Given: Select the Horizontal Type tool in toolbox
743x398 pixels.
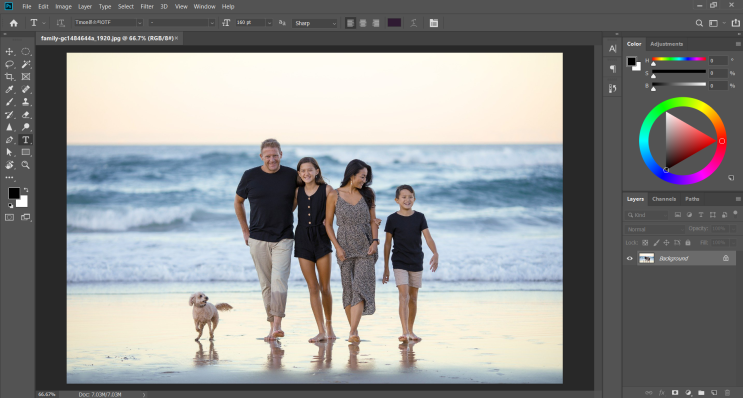Looking at the screenshot, I should pyautogui.click(x=26, y=140).
